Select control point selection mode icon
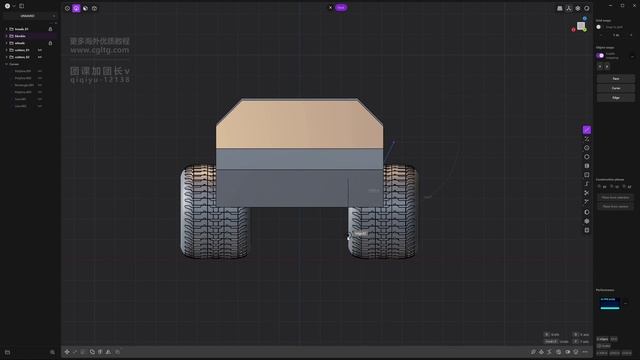This screenshot has height=360, width=640. [67, 8]
